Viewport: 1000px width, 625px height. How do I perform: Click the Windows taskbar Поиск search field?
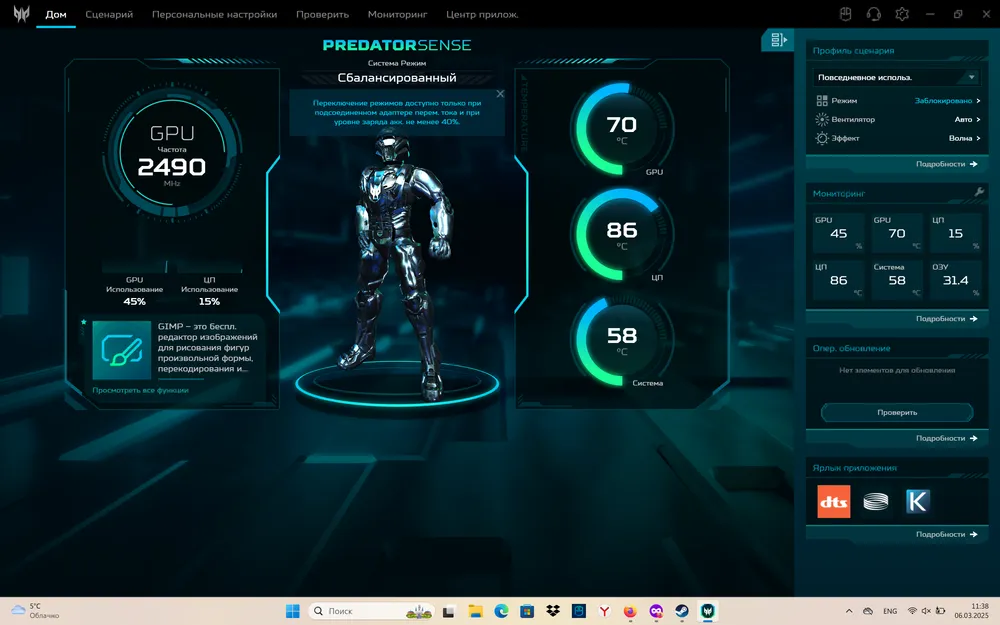click(x=355, y=610)
